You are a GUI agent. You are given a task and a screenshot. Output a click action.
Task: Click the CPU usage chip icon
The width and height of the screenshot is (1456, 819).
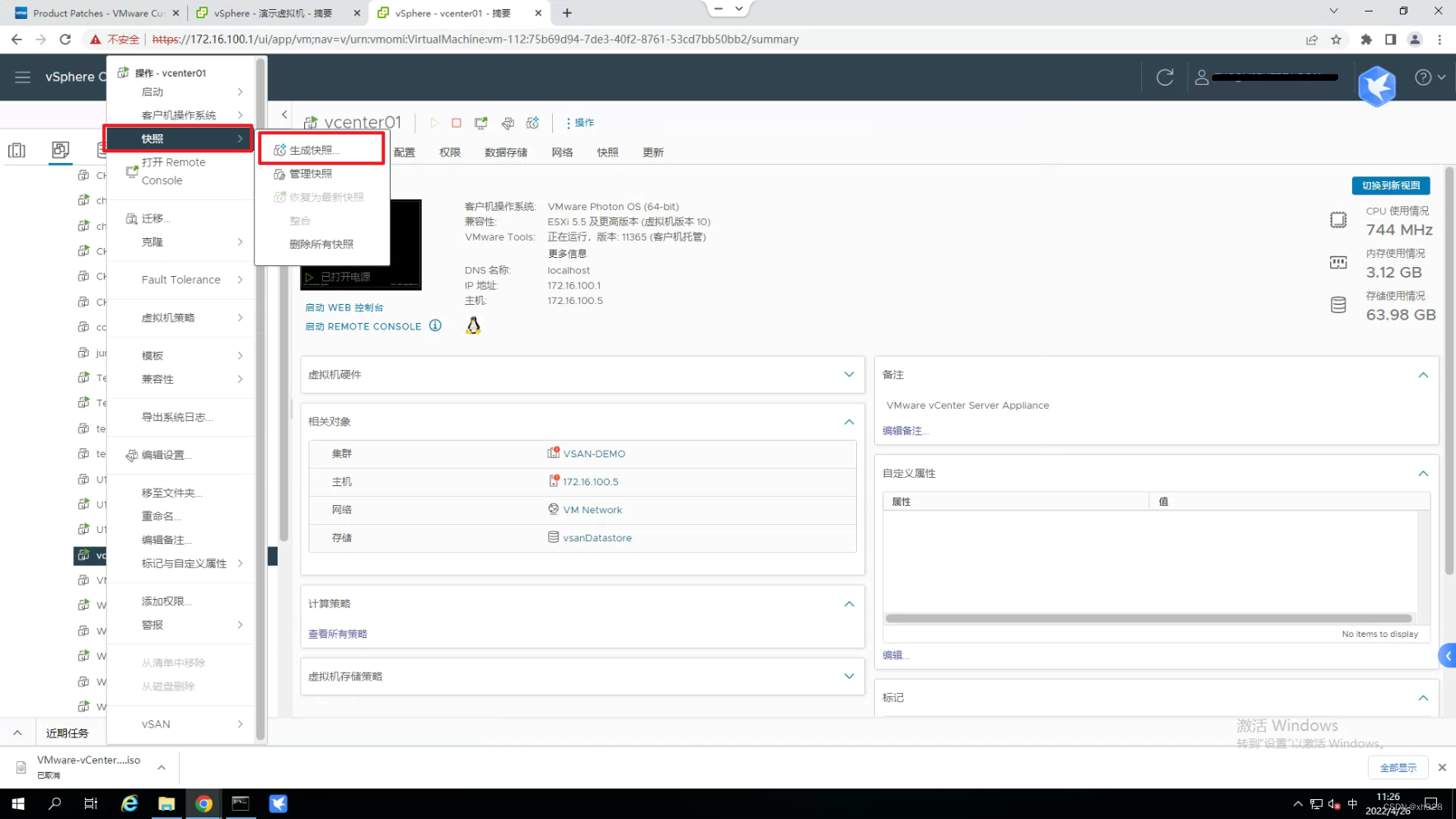pyautogui.click(x=1338, y=220)
